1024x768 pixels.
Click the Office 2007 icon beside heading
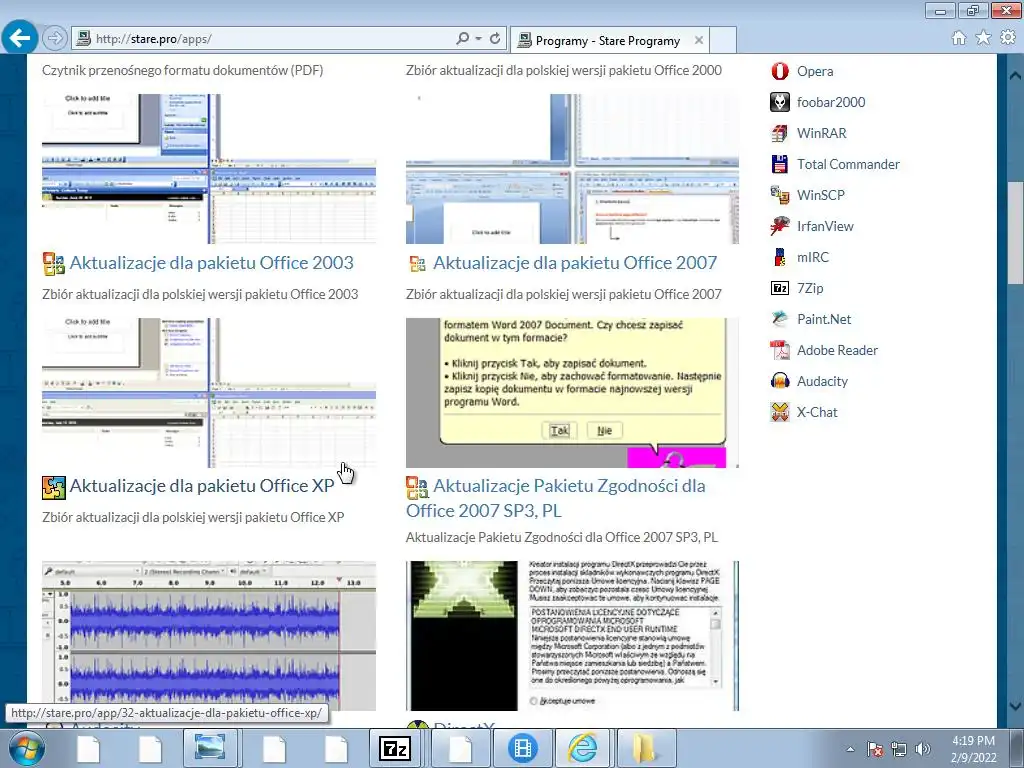coord(417,264)
